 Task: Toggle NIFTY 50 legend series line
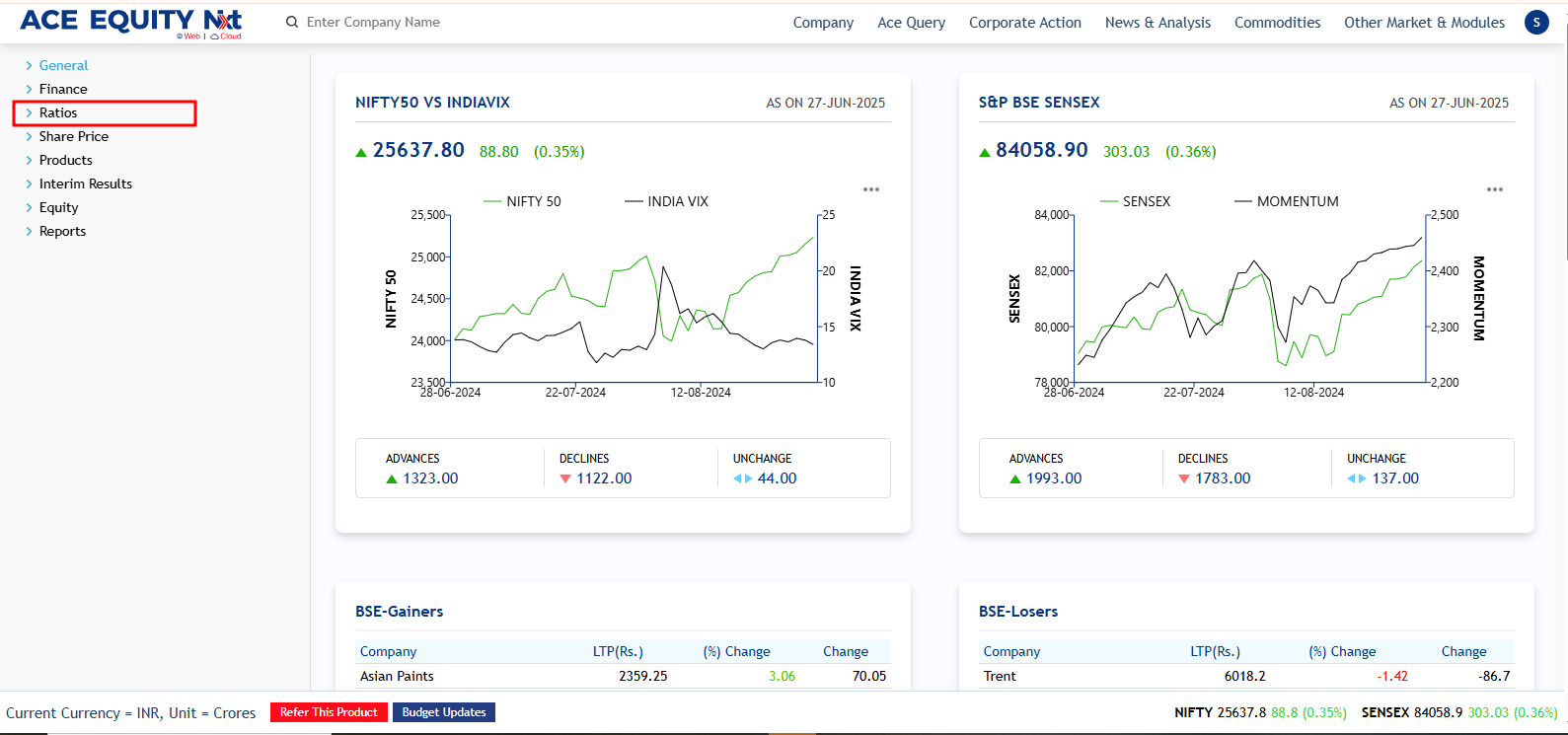(522, 201)
